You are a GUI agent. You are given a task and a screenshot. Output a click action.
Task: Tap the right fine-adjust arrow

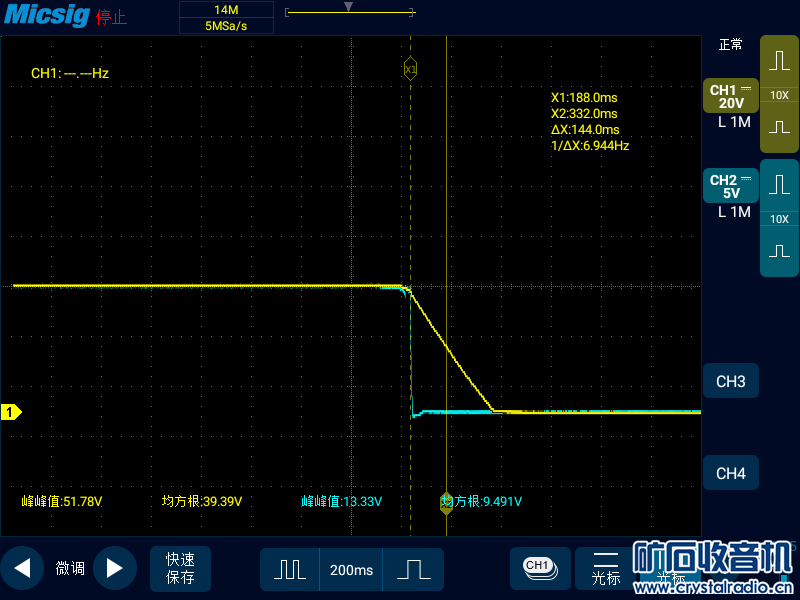[115, 568]
